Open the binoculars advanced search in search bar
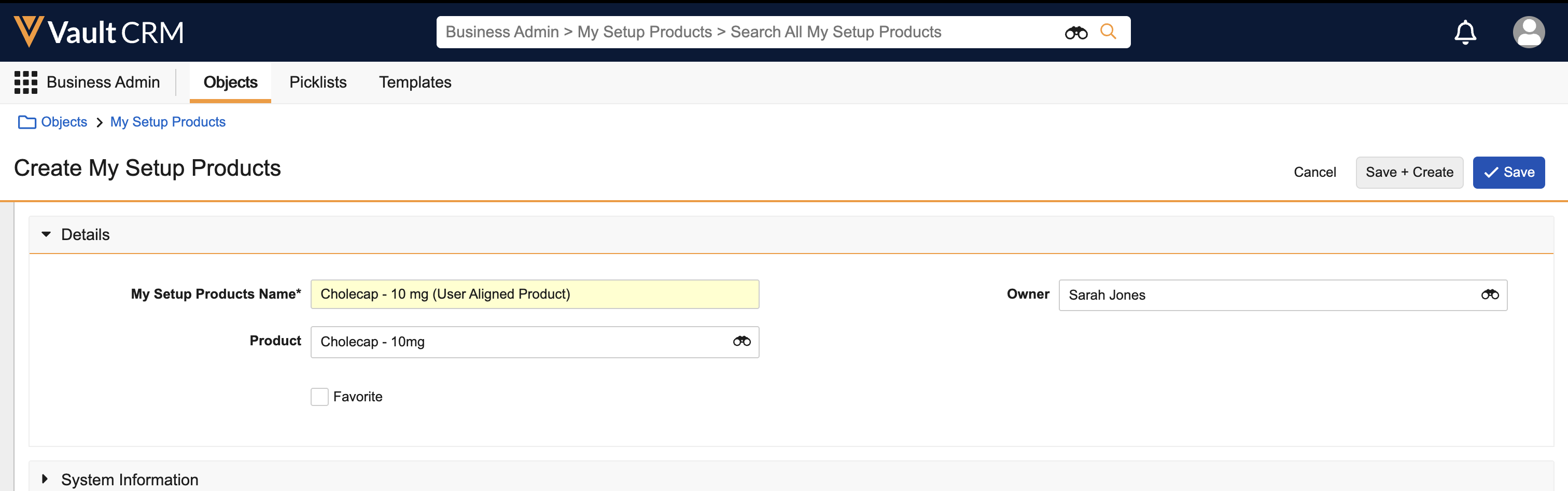The width and height of the screenshot is (1568, 491). 1075,33
